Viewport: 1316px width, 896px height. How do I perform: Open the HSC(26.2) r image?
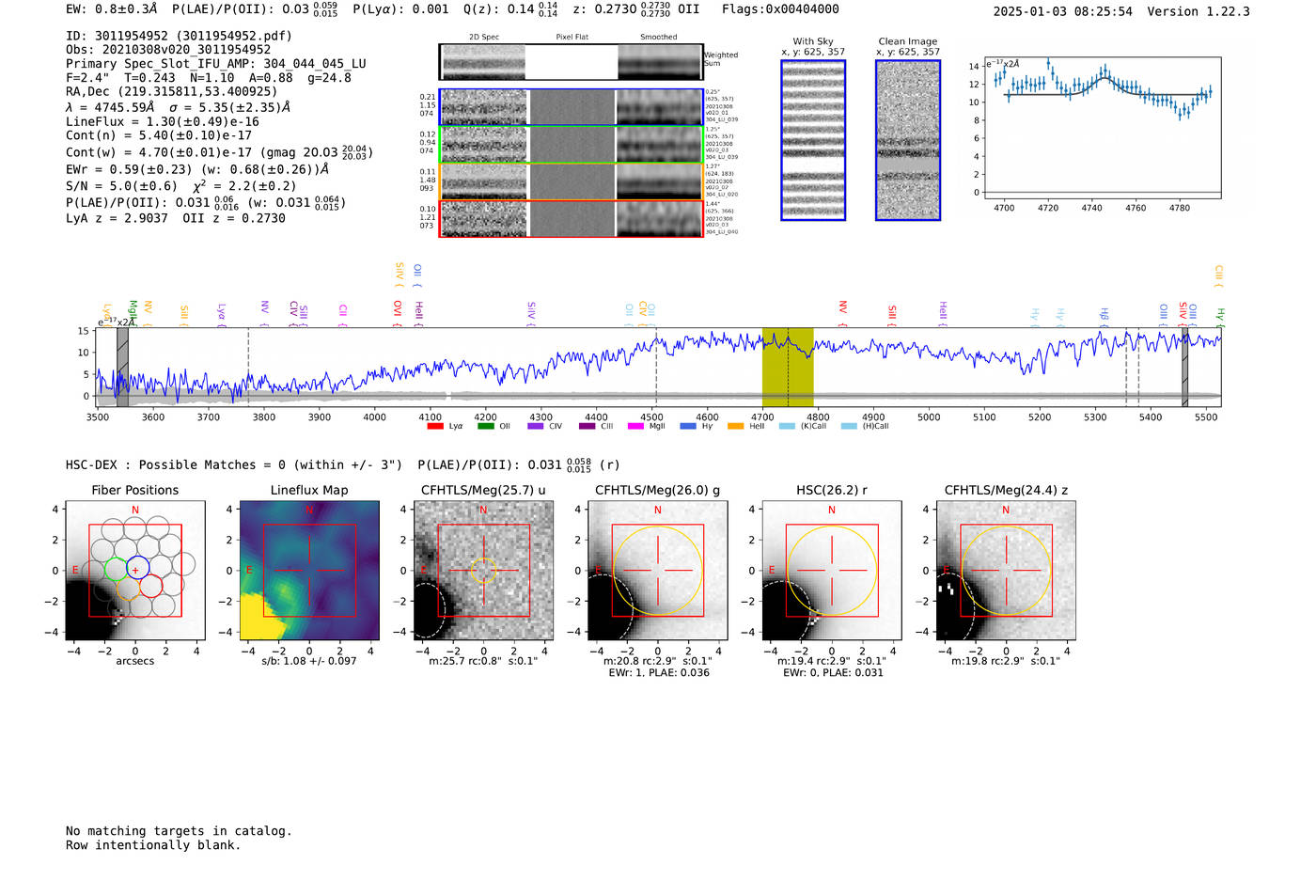coord(831,571)
